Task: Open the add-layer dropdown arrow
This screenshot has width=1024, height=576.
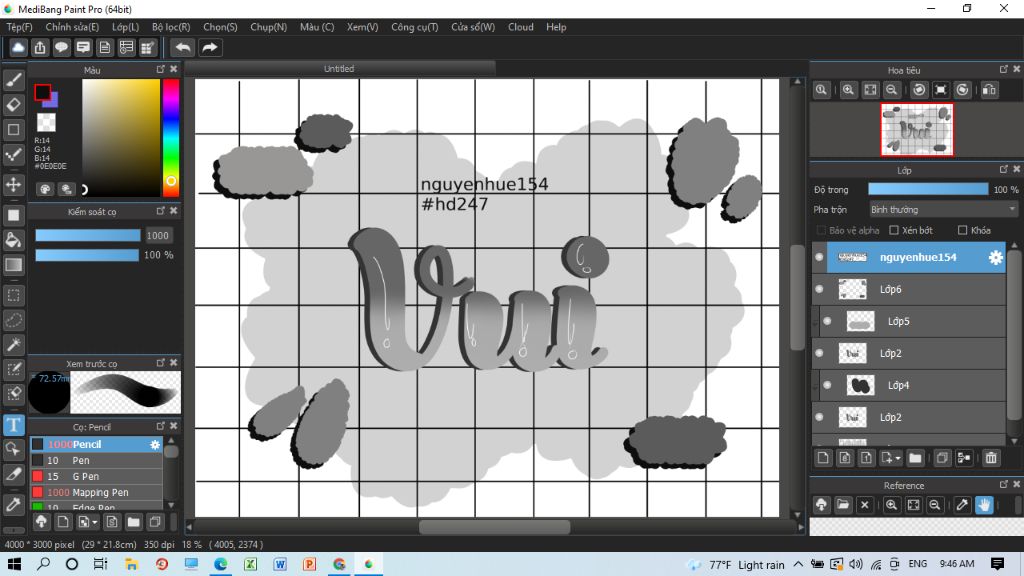Action: [x=897, y=458]
